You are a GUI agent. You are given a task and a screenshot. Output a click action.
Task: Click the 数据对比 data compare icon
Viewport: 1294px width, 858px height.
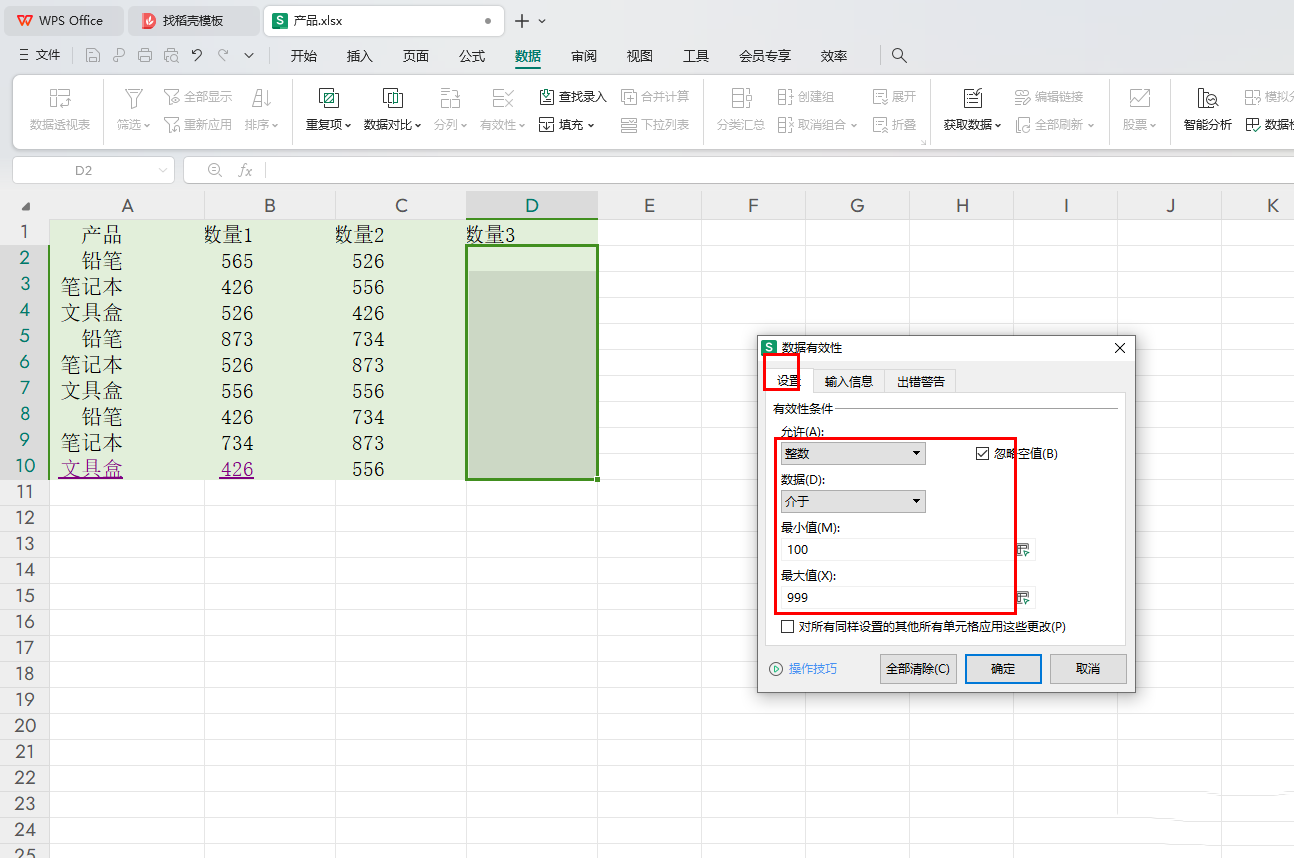393,98
